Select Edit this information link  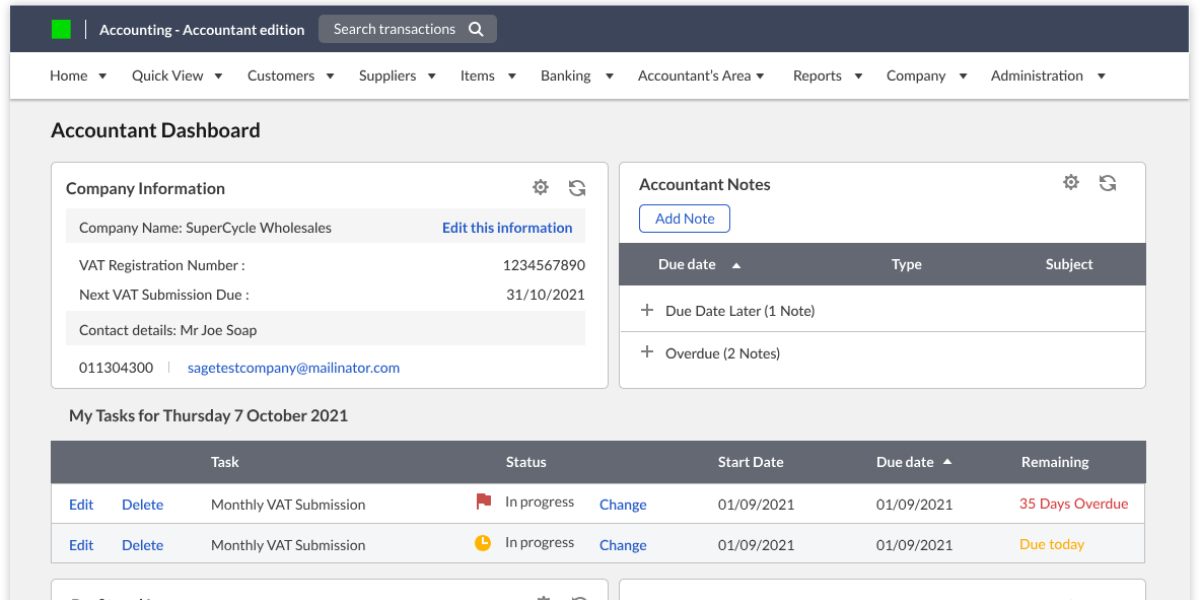[507, 227]
